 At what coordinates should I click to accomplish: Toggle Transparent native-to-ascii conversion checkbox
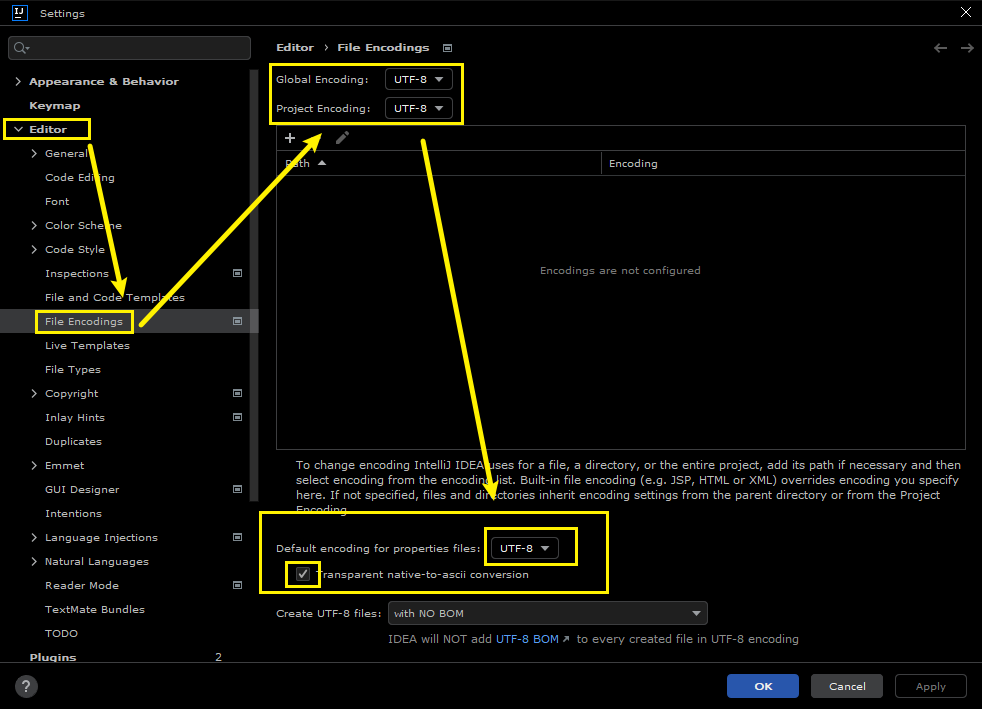pos(303,574)
